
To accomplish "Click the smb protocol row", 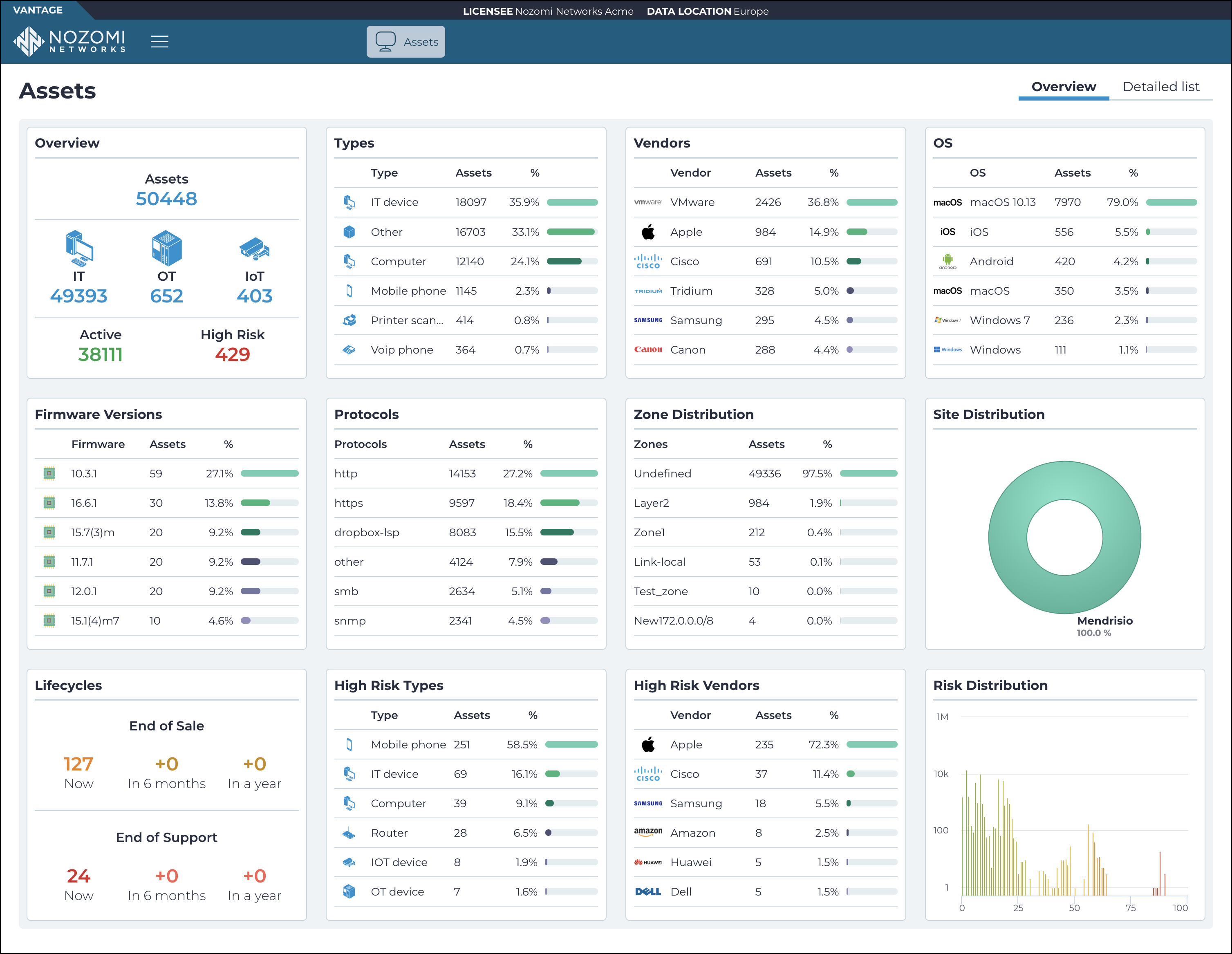I will [466, 591].
